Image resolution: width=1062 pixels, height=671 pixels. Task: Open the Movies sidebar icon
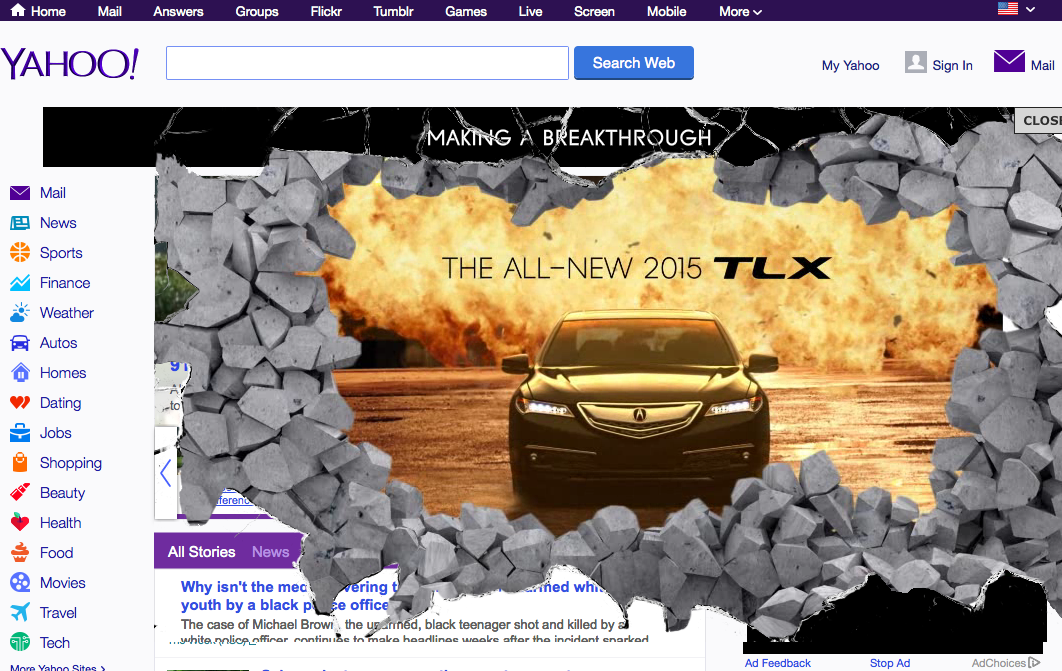(21, 582)
